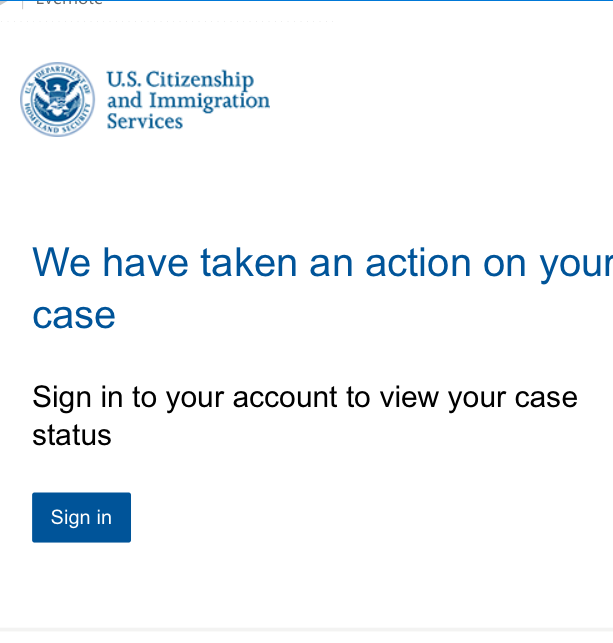Click the word "action" in the heading

pyautogui.click(x=418, y=263)
